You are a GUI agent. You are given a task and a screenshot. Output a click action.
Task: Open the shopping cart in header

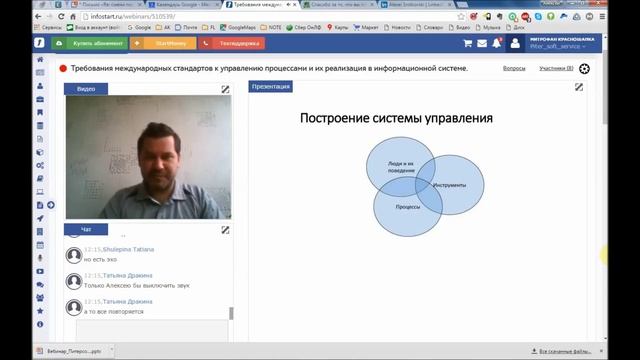tap(468, 43)
